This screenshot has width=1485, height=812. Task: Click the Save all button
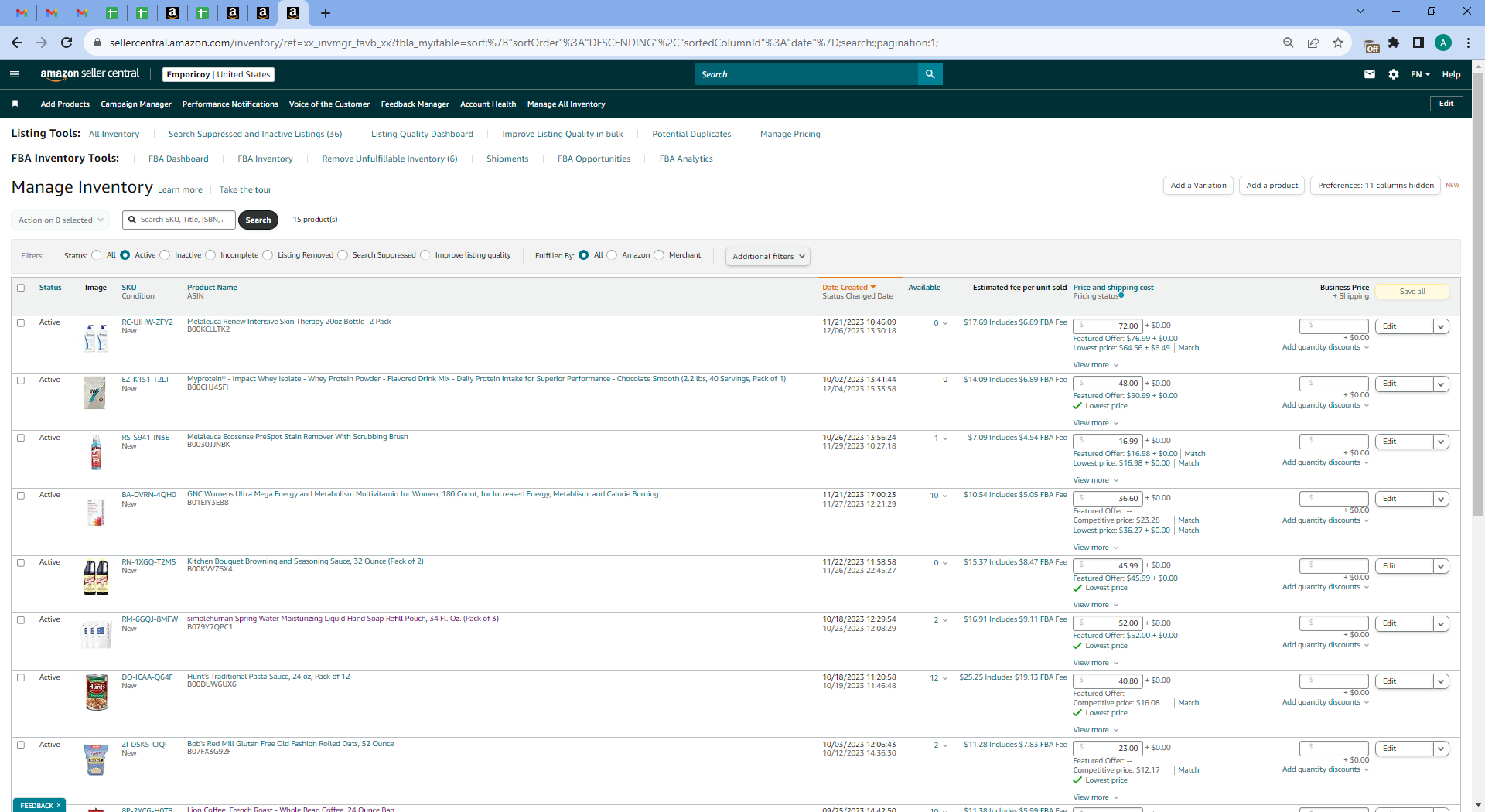click(x=1412, y=292)
